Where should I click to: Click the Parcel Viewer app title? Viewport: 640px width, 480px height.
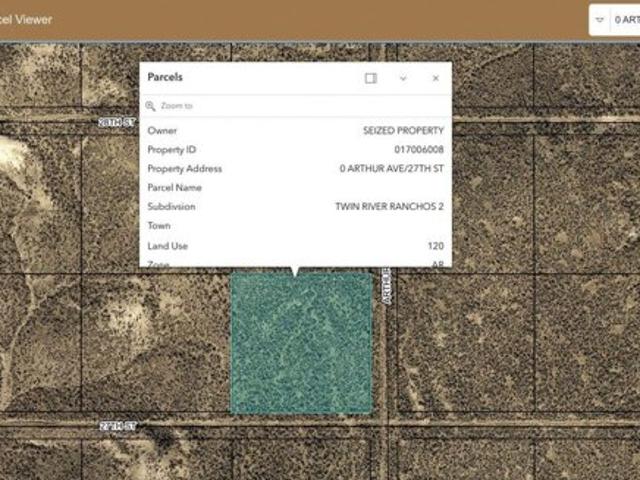(x=26, y=19)
